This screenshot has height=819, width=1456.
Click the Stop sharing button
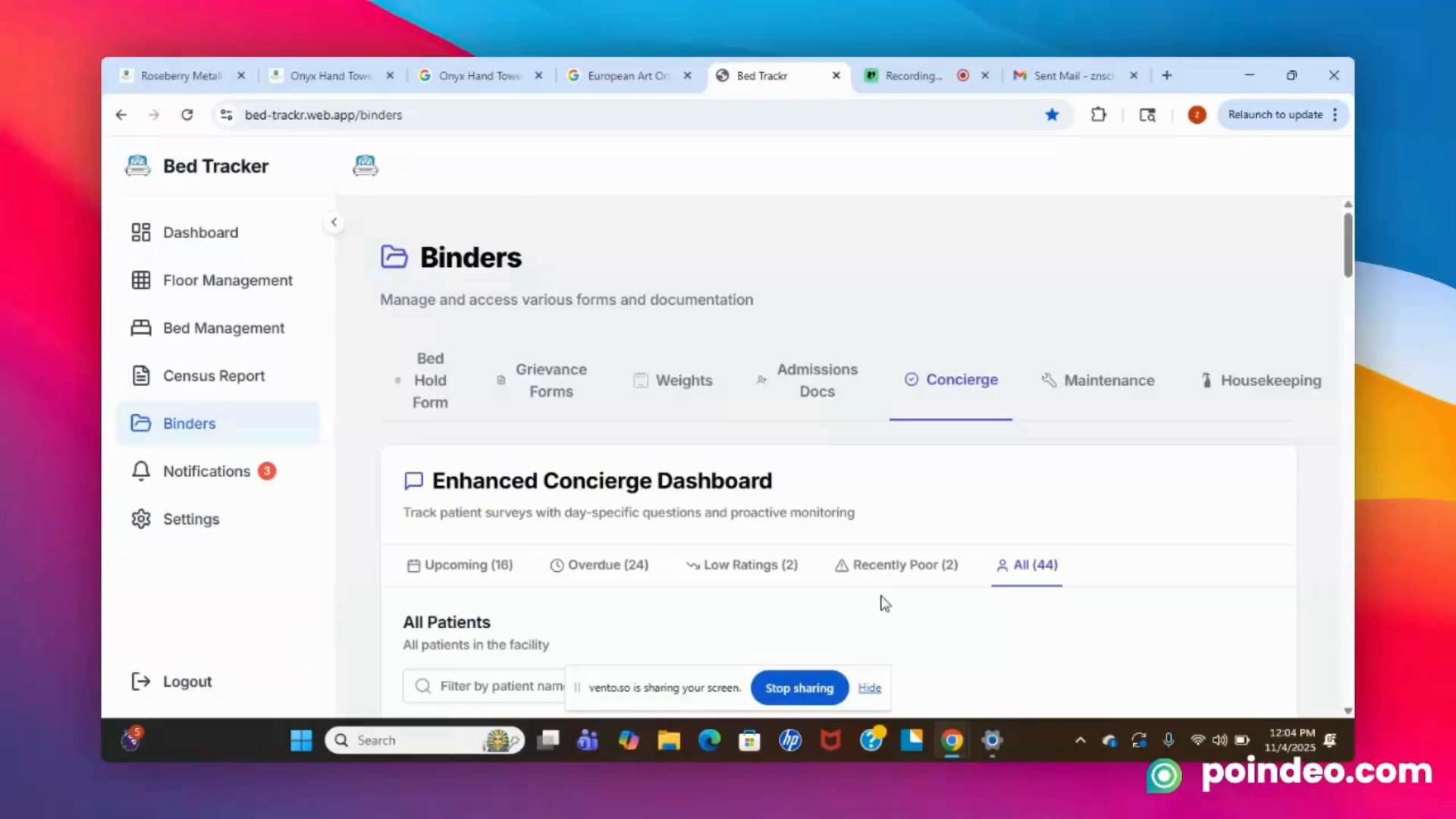click(x=799, y=688)
